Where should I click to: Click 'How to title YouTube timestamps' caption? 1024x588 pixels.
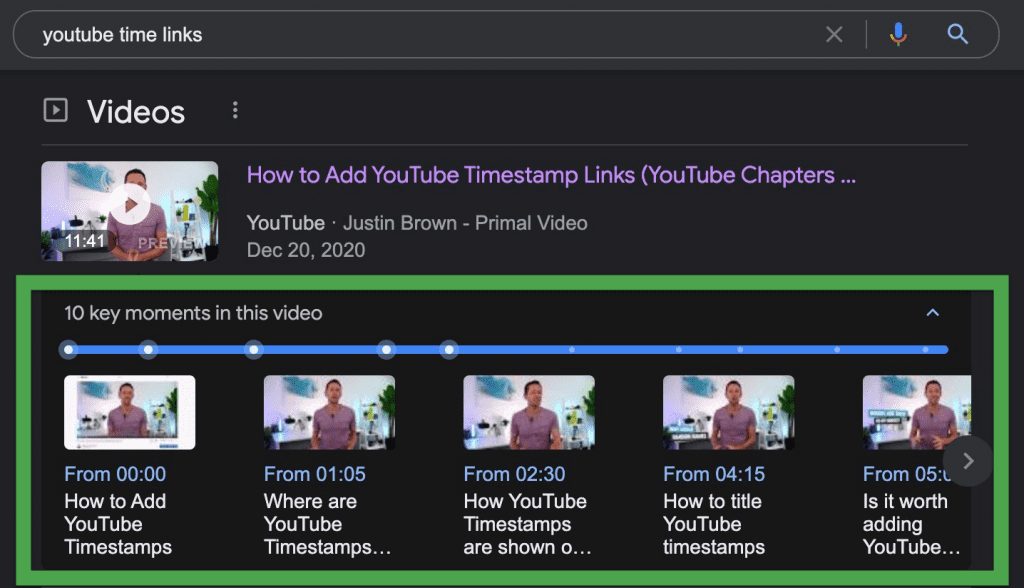point(714,524)
